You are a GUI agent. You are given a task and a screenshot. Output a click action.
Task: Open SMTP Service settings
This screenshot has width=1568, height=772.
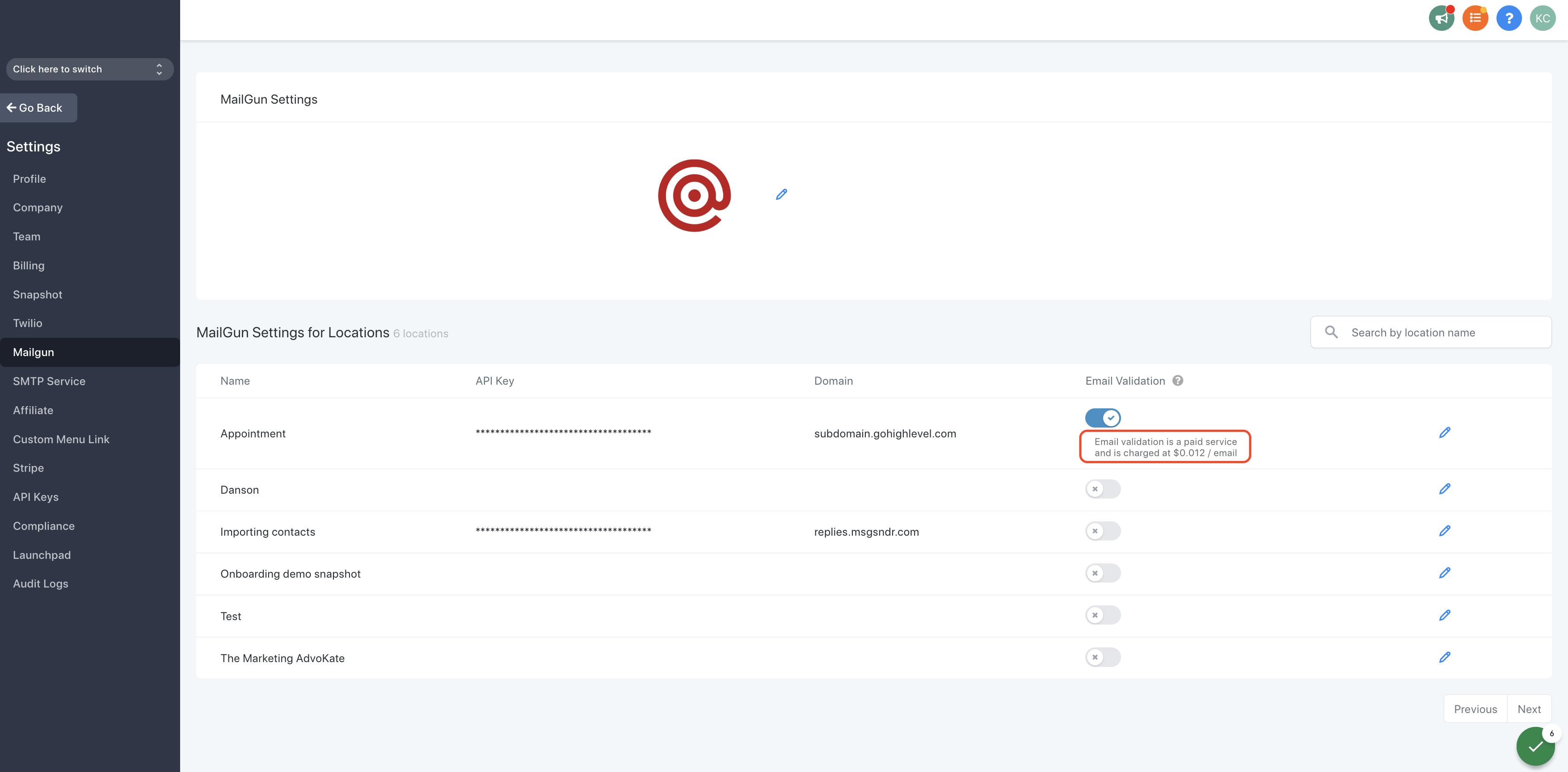tap(49, 382)
